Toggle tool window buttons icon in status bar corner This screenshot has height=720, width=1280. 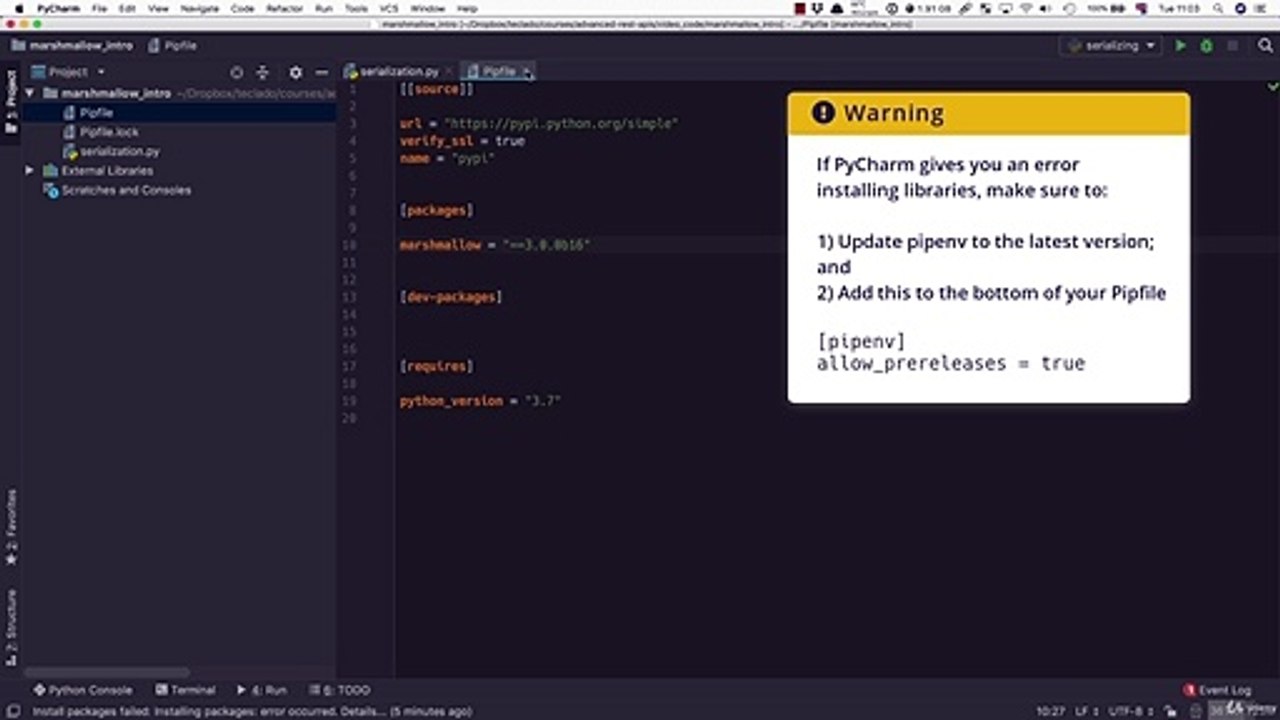tap(13, 711)
